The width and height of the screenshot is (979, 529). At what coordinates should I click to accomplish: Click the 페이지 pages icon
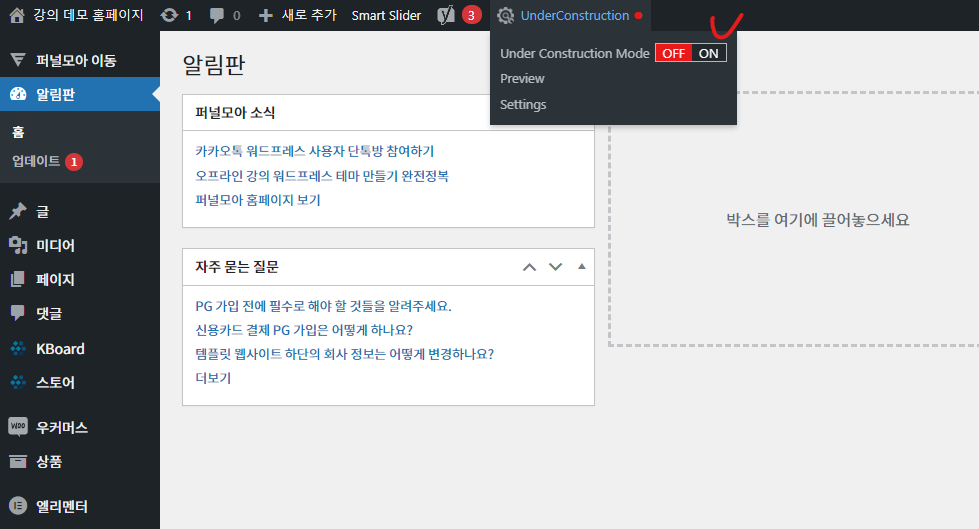coord(18,279)
